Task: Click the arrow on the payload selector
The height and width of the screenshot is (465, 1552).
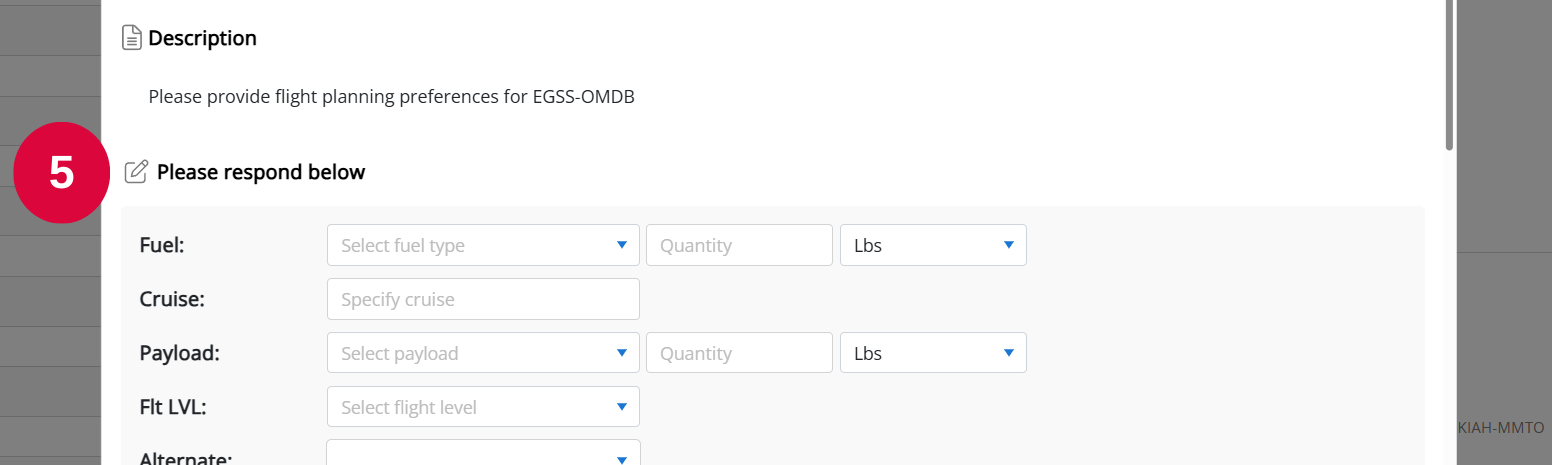Action: (x=622, y=353)
